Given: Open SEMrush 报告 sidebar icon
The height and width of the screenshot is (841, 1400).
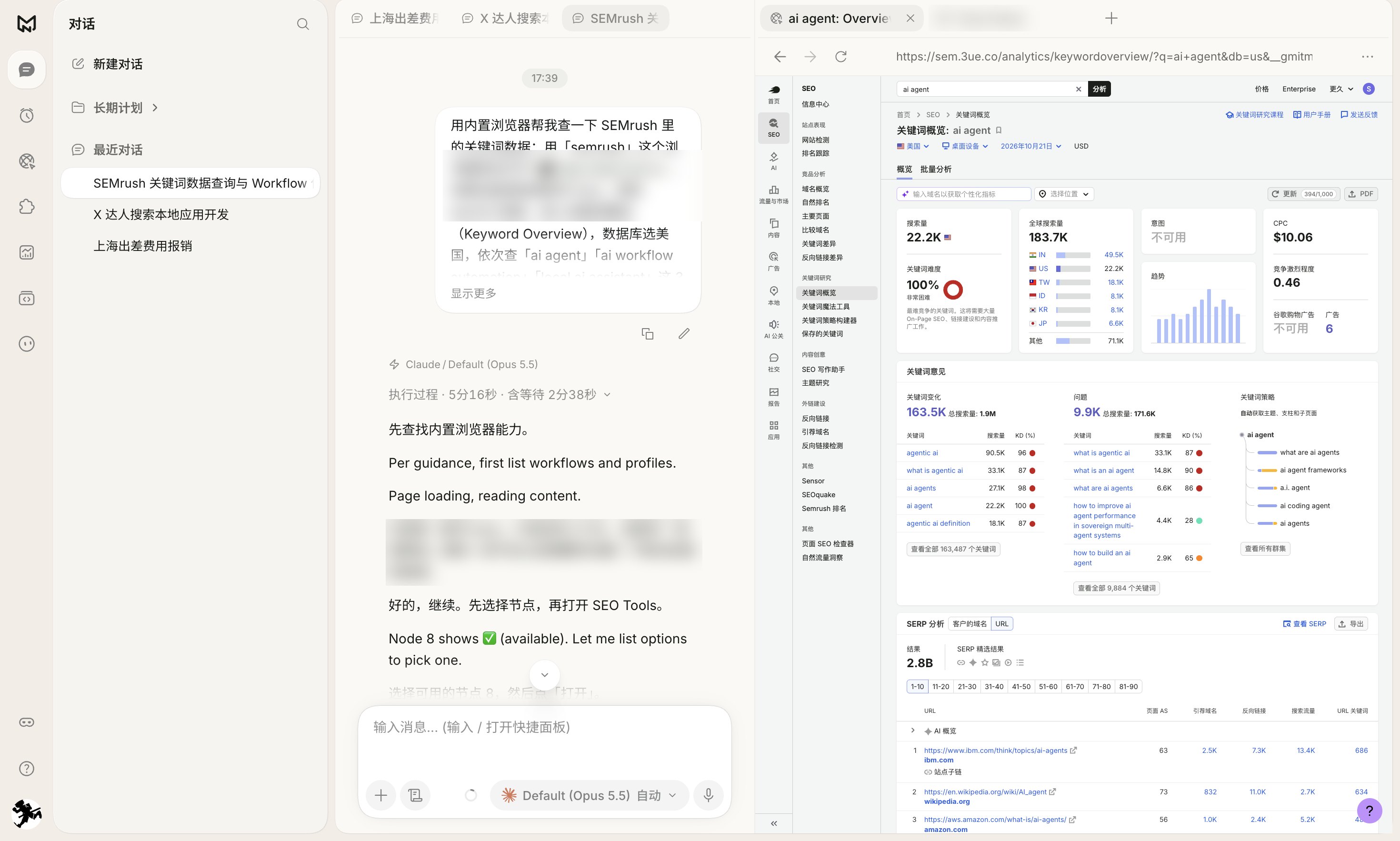Looking at the screenshot, I should [773, 397].
